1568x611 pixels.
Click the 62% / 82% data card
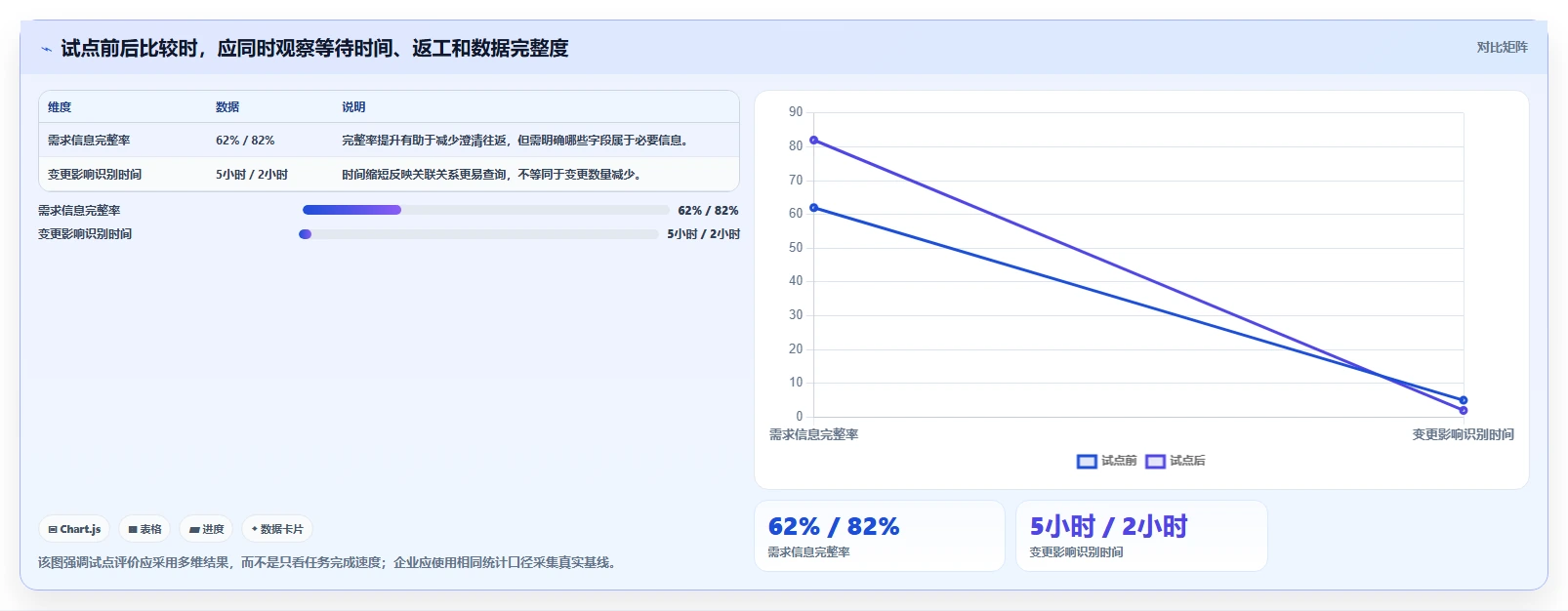tap(880, 536)
